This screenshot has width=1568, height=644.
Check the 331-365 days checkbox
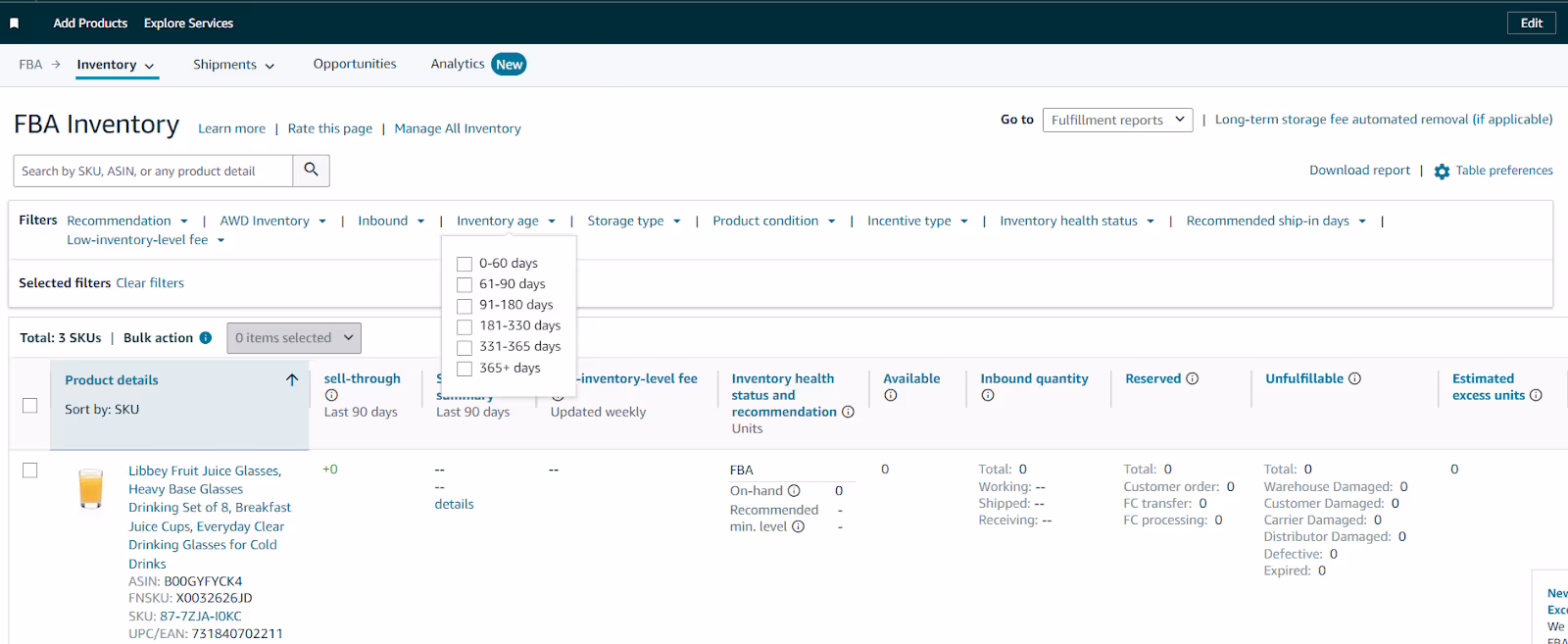(x=465, y=347)
